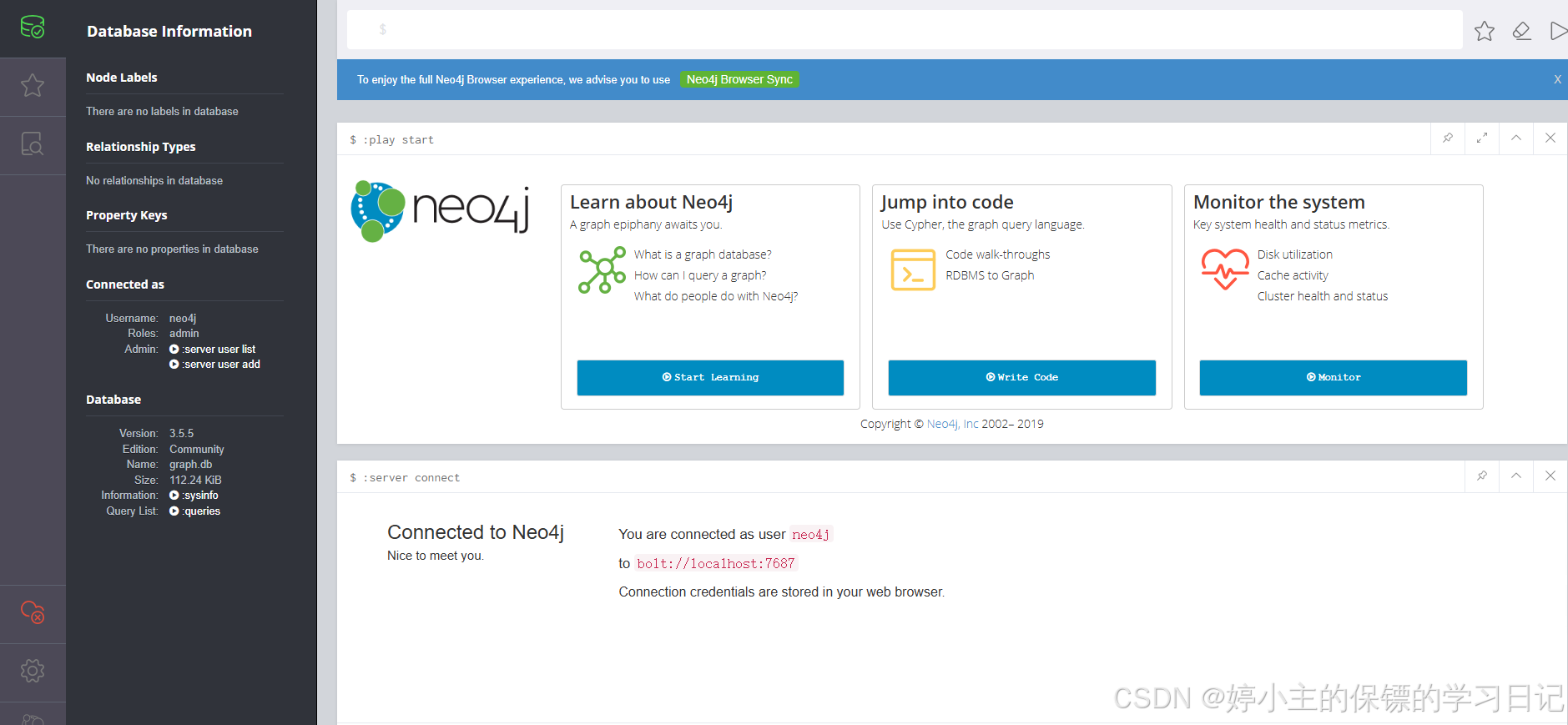Click the Neo4j Browser Sync button
Viewport: 1568px width, 725px height.
739,79
